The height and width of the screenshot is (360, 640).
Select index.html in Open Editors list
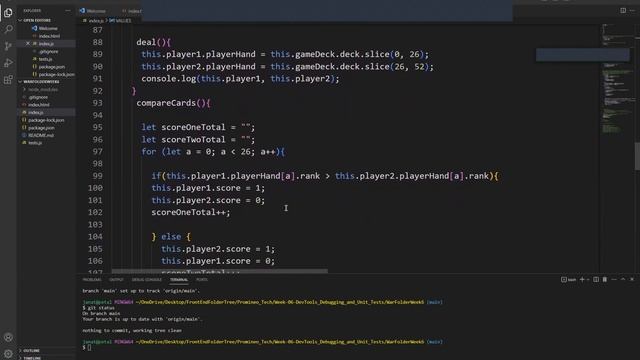pos(49,36)
